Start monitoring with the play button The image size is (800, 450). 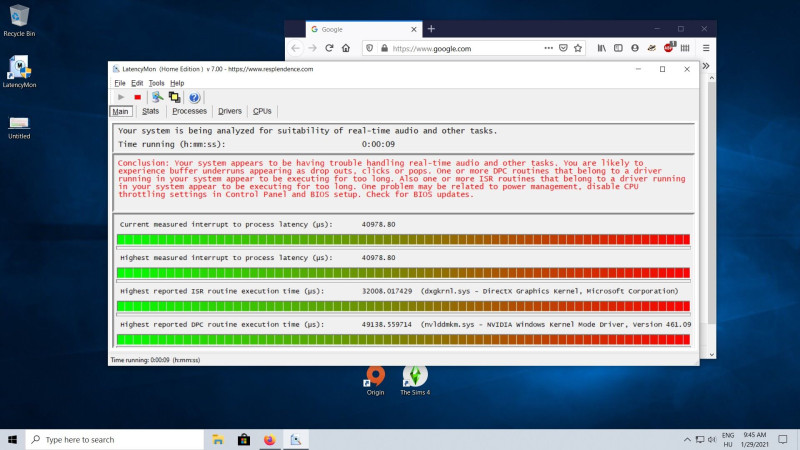click(121, 97)
